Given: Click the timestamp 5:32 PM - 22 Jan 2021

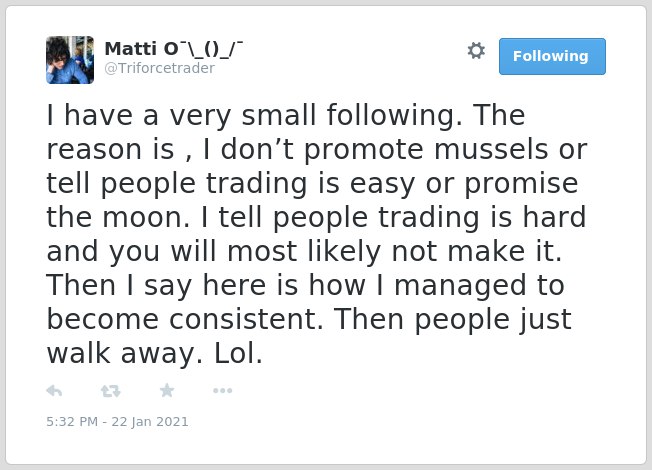Looking at the screenshot, I should tap(117, 422).
